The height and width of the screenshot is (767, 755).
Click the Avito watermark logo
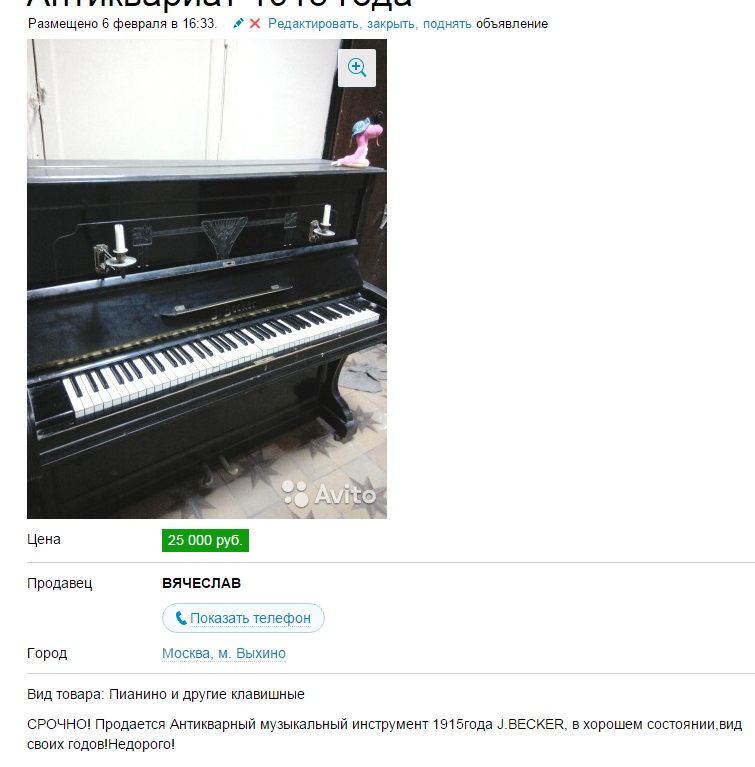pyautogui.click(x=329, y=494)
